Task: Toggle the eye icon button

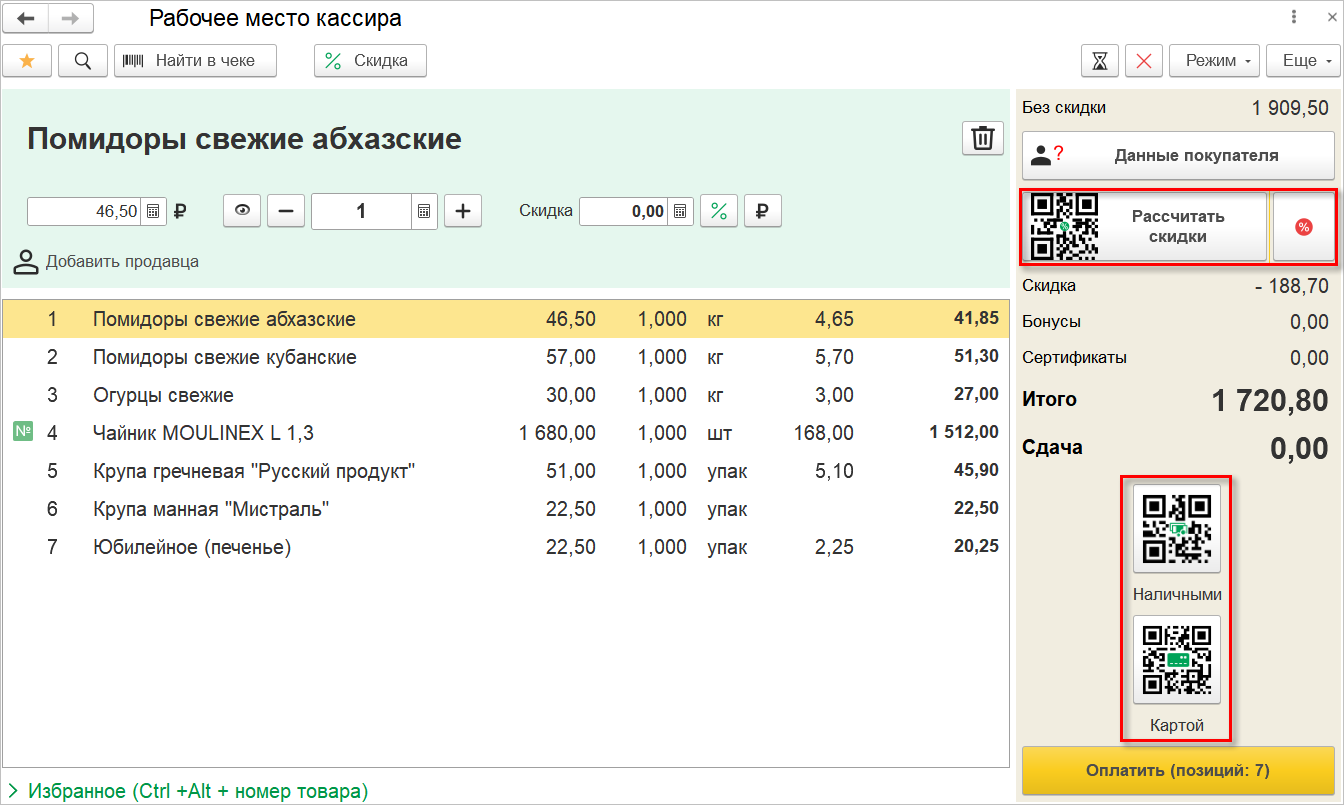Action: (x=241, y=211)
